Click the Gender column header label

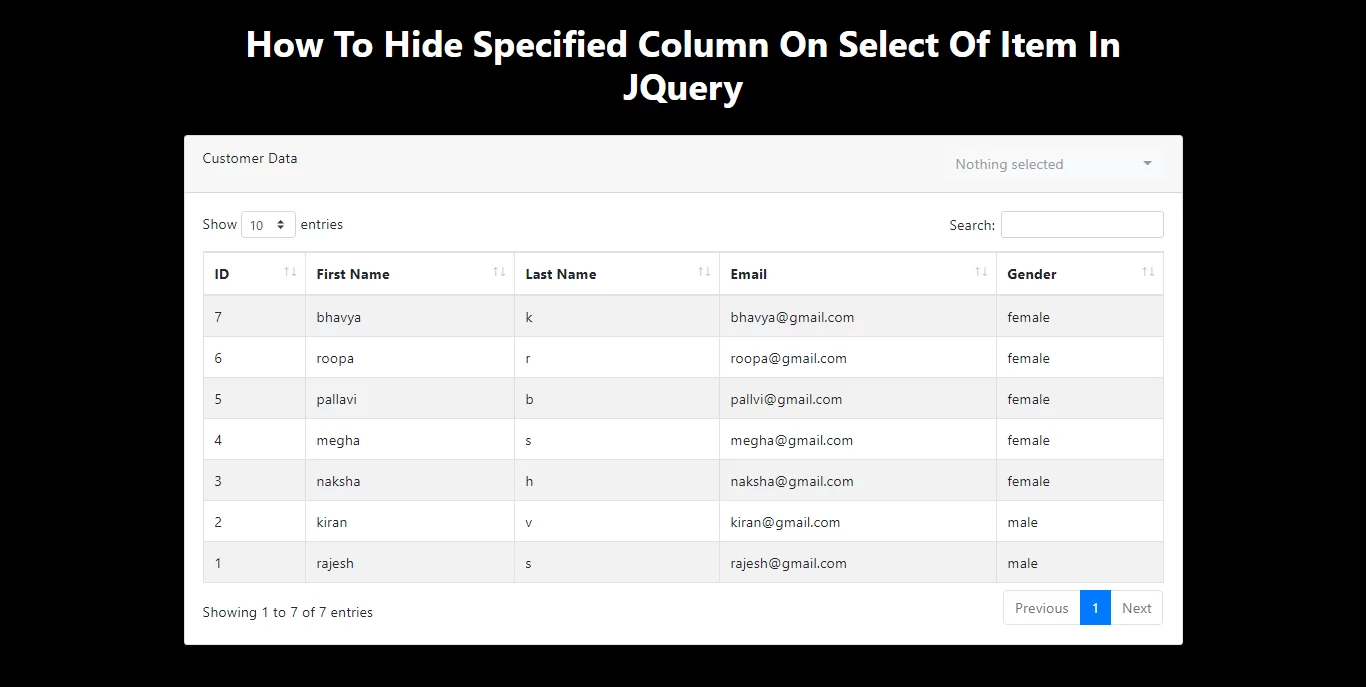click(x=1032, y=274)
